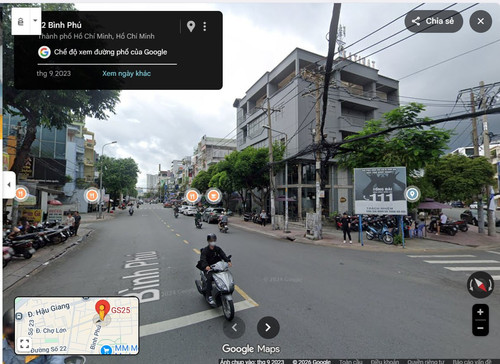Screen dimensions: 500x364
Task: Click Thành phố Hồ Chí Minh, Hồ Chí Minh subtitle
Action: click(97, 36)
